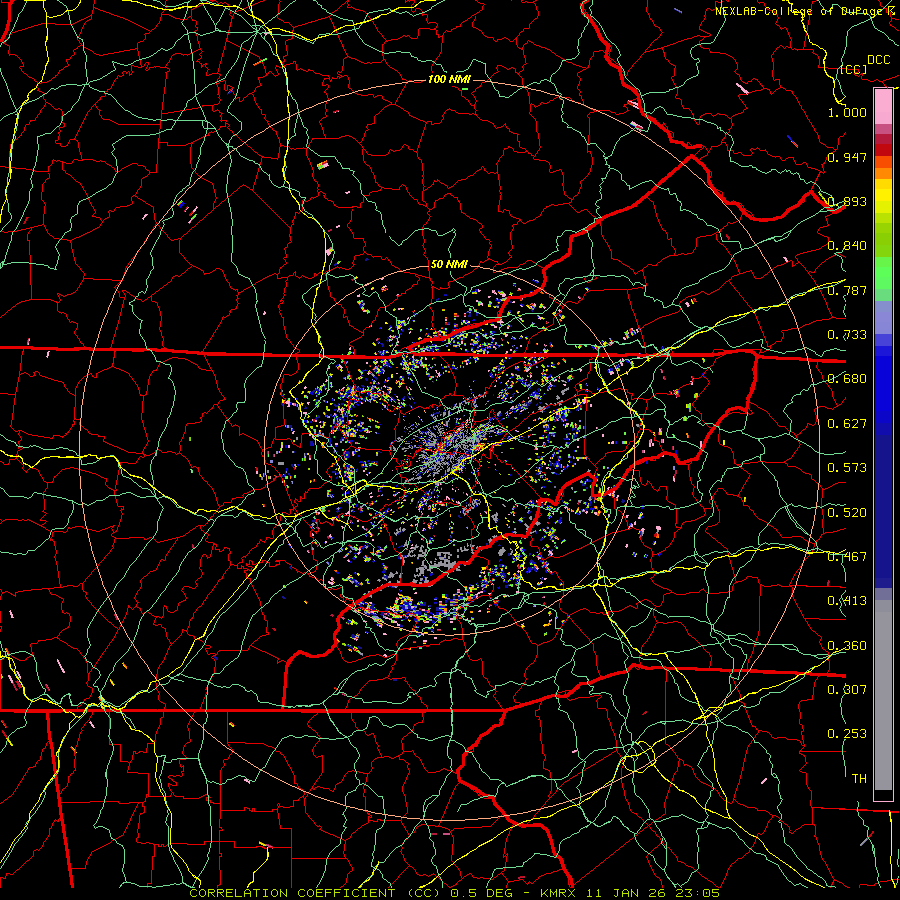Select the 0.520 scale value
Screen dimensions: 900x900
pos(847,513)
